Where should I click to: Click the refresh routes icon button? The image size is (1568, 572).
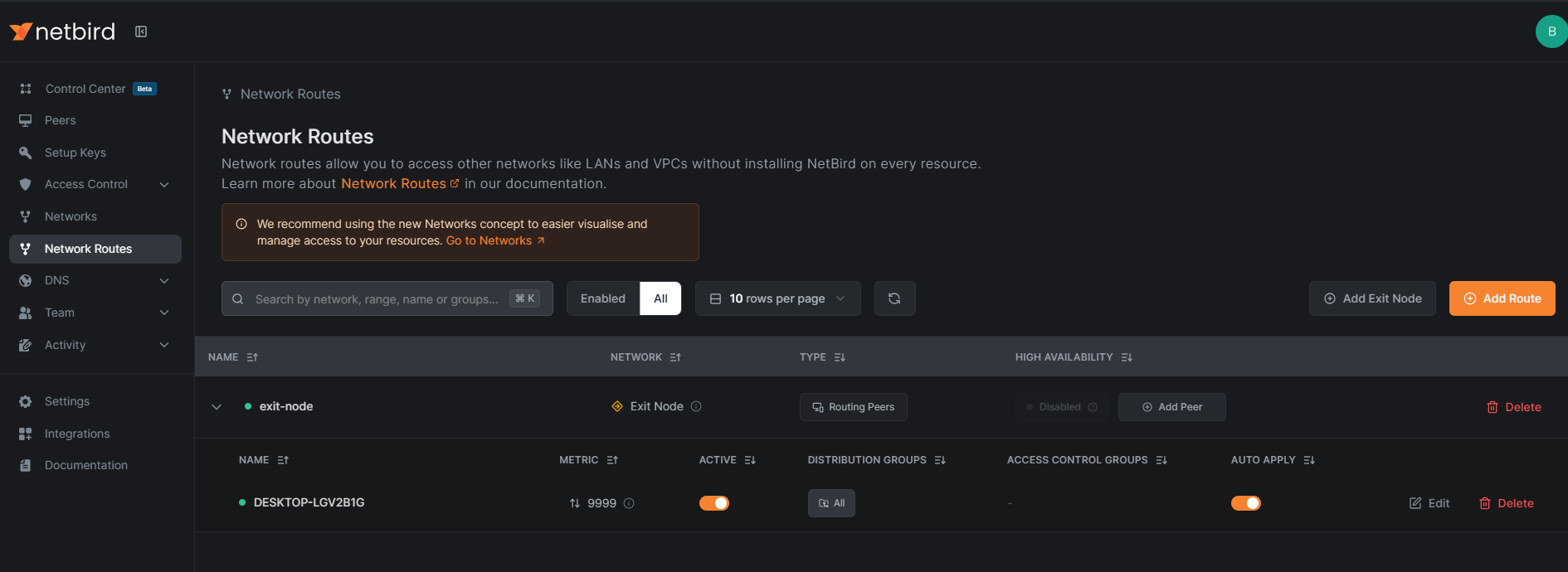(x=894, y=298)
